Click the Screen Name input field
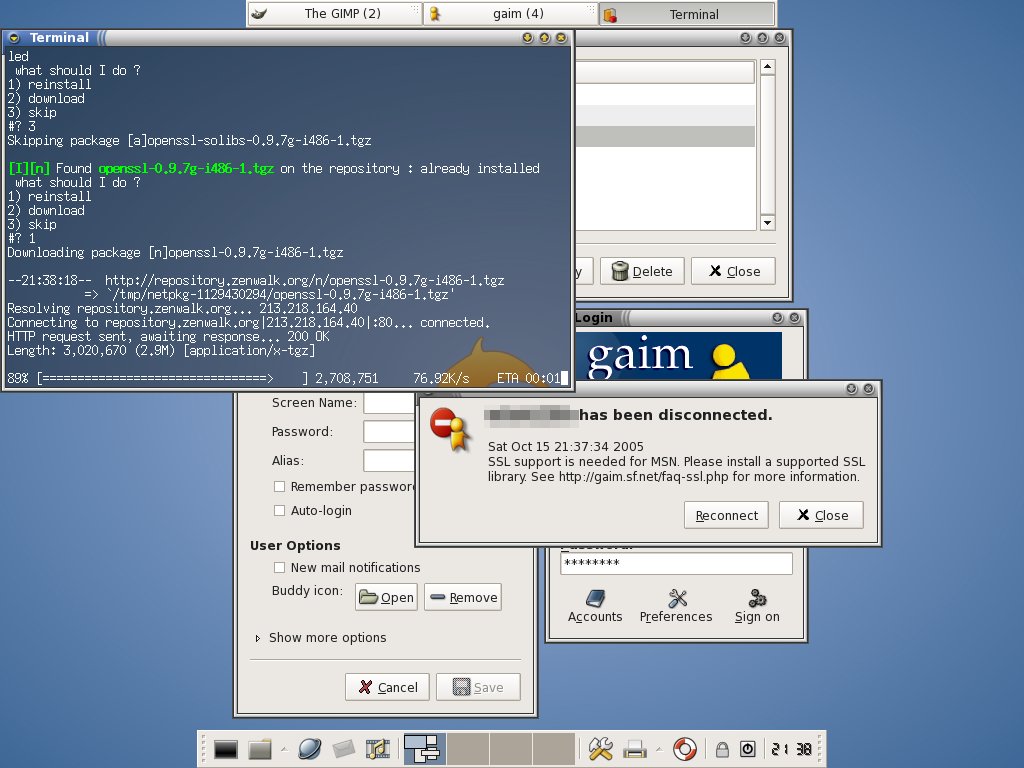Screen dimensions: 1024x768 389,403
